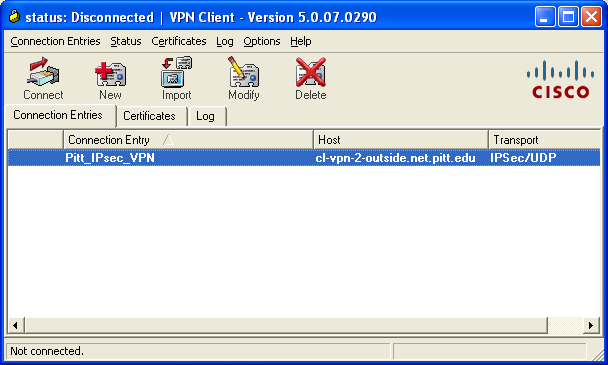Delete the selected connection entry
The height and width of the screenshot is (365, 608).
click(311, 79)
